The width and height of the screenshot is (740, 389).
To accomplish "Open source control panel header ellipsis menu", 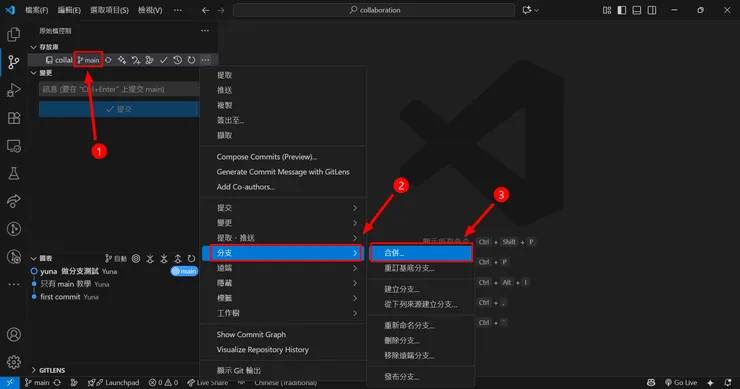I will (205, 31).
